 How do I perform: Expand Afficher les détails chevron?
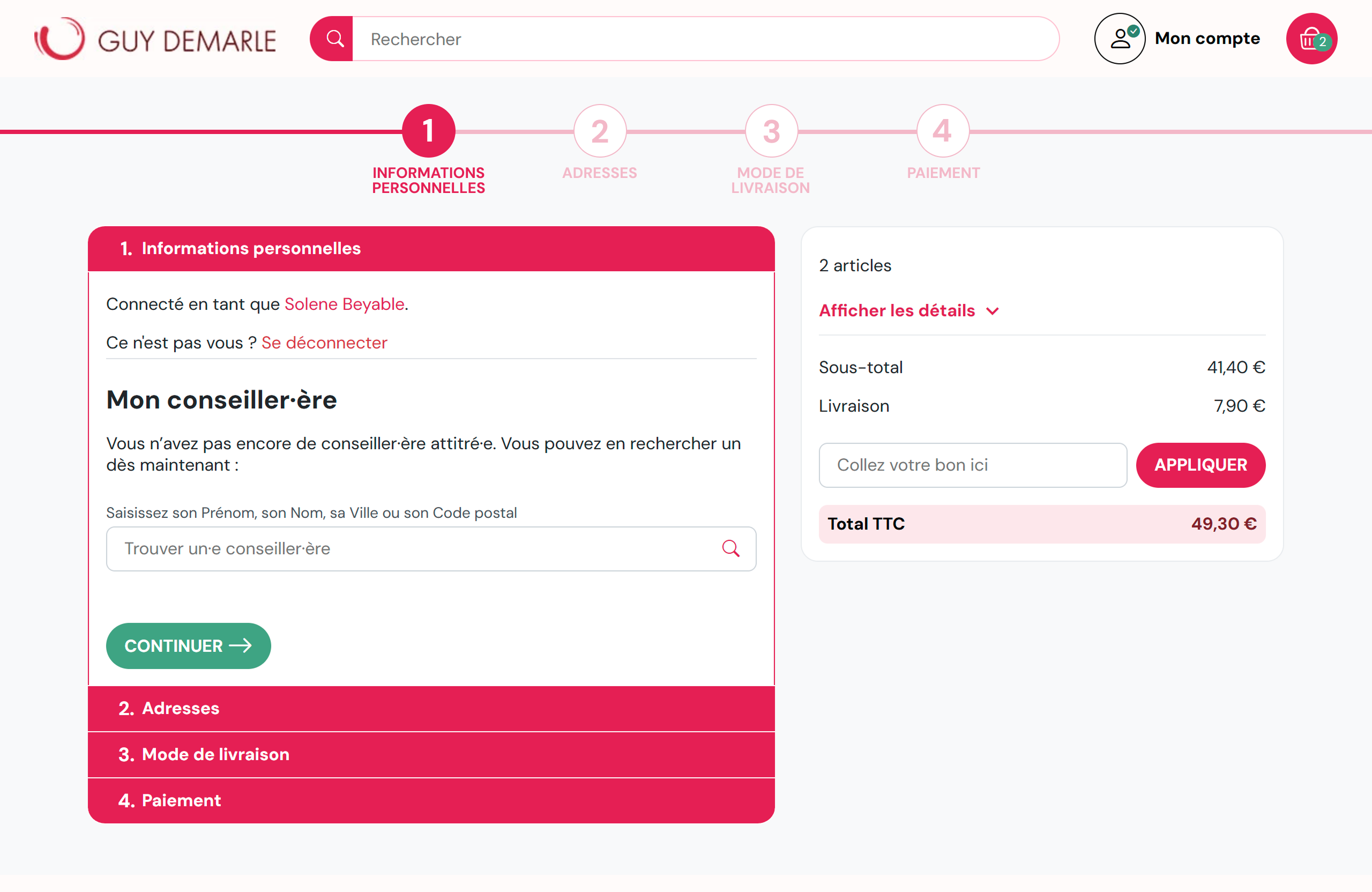coord(992,311)
